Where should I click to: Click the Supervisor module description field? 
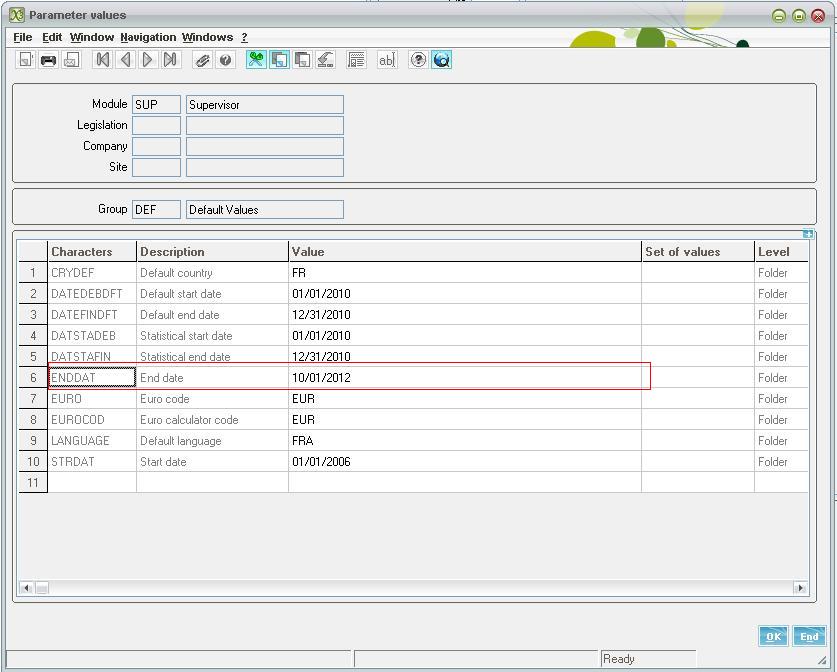265,105
